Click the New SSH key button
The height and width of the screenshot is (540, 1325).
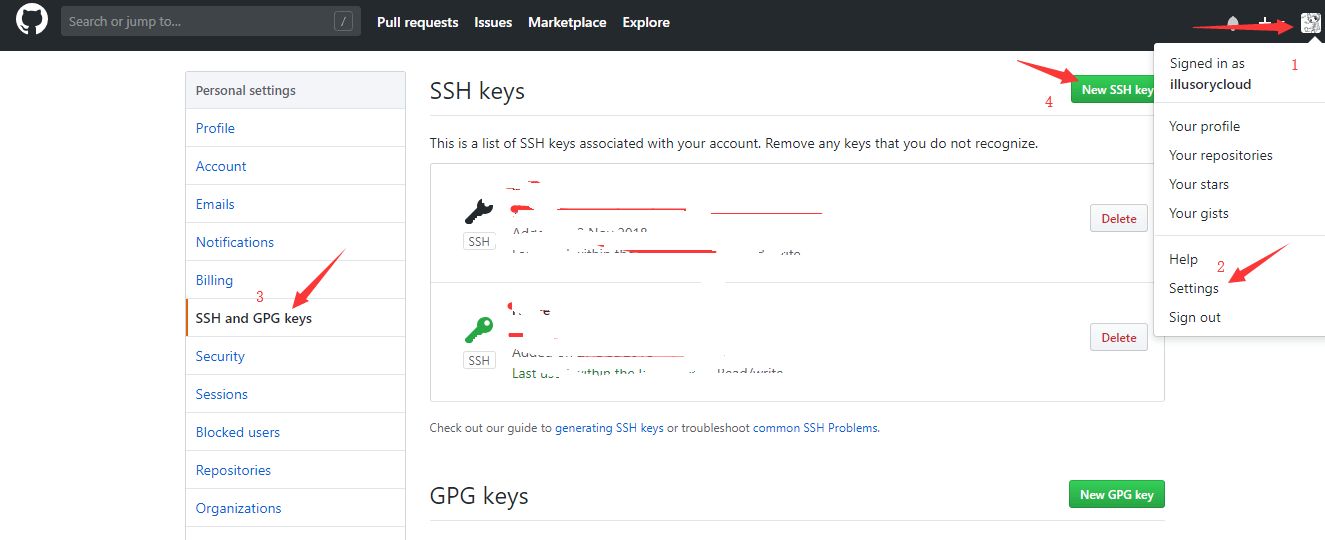(1112, 89)
